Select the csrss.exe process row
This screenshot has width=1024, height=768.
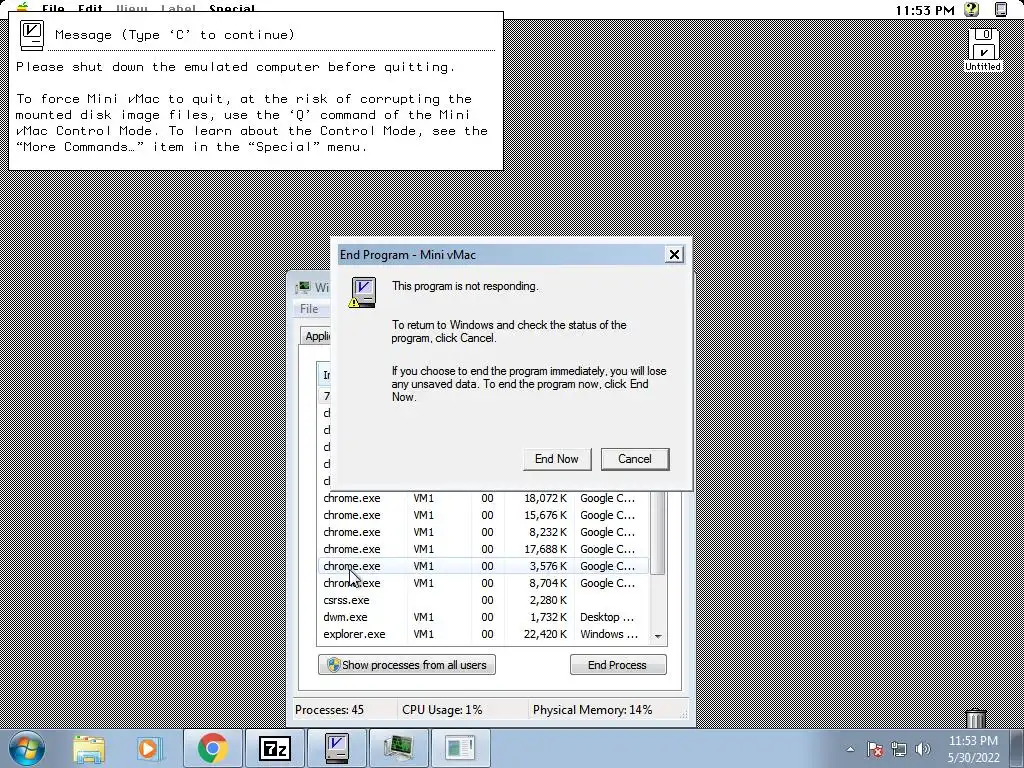click(x=483, y=600)
